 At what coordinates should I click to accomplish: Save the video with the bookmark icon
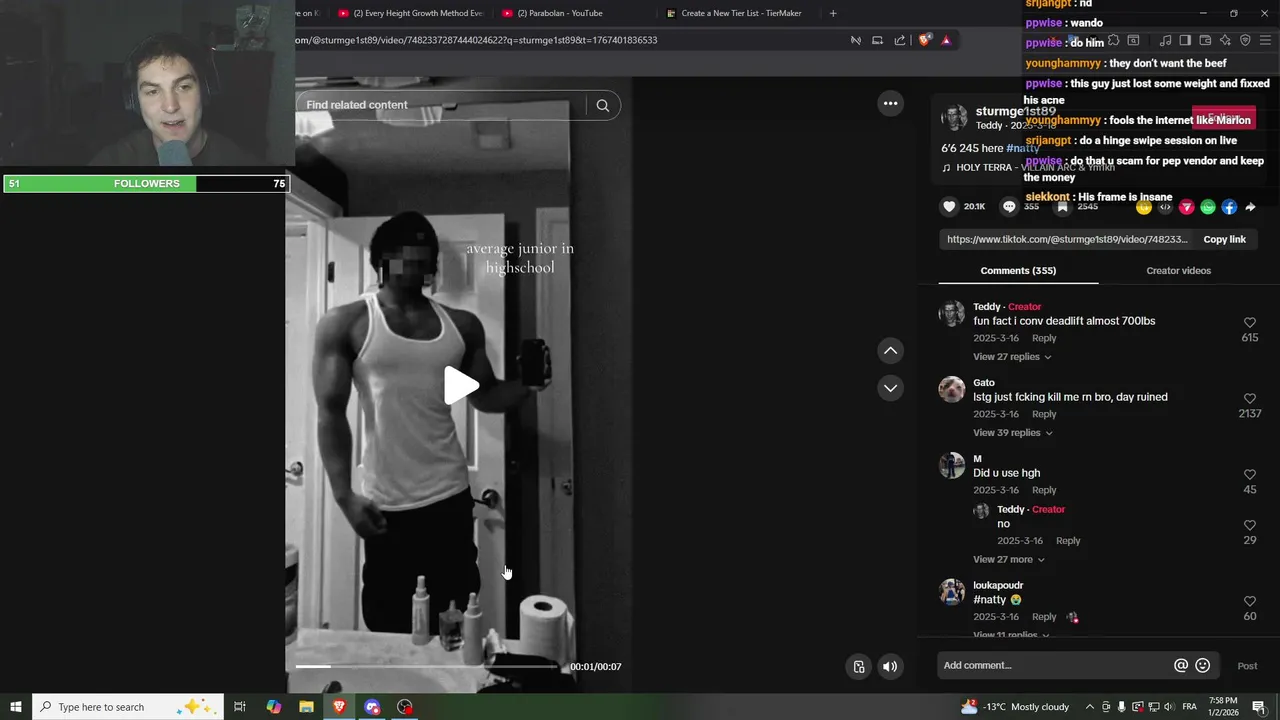(1062, 207)
